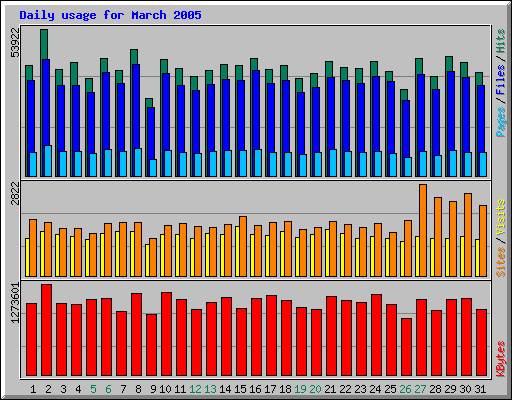Viewport: 512px width, 400px height.
Task: Click day 12 weekend label
Action: pos(195,389)
